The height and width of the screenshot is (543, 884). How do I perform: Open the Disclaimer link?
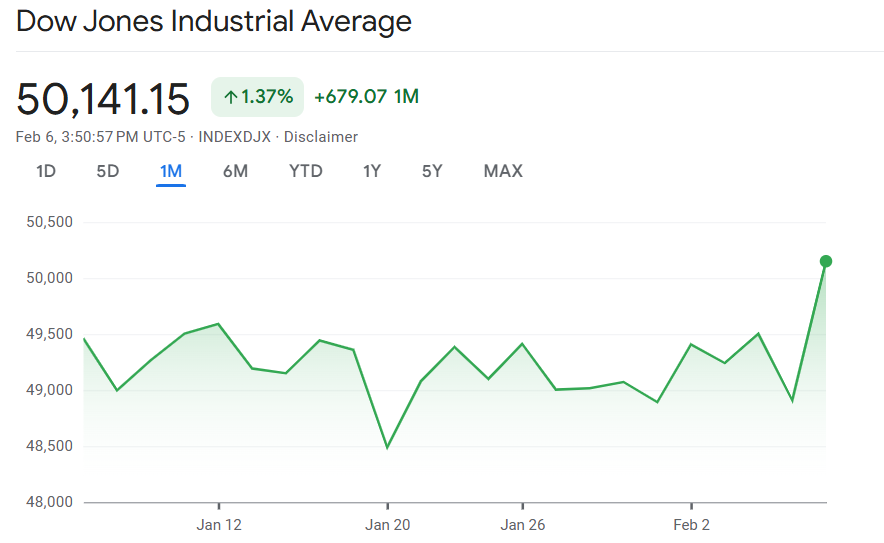click(x=321, y=137)
